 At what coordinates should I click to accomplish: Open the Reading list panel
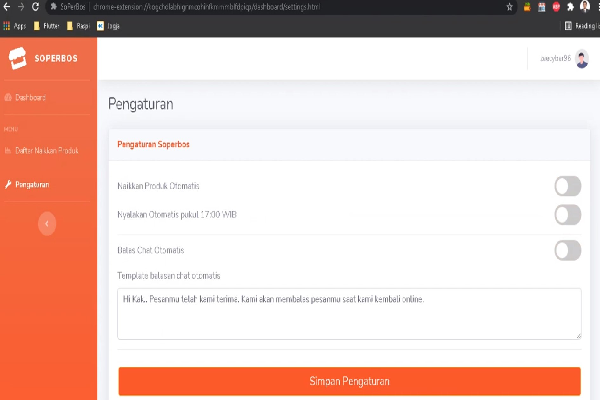[582, 26]
